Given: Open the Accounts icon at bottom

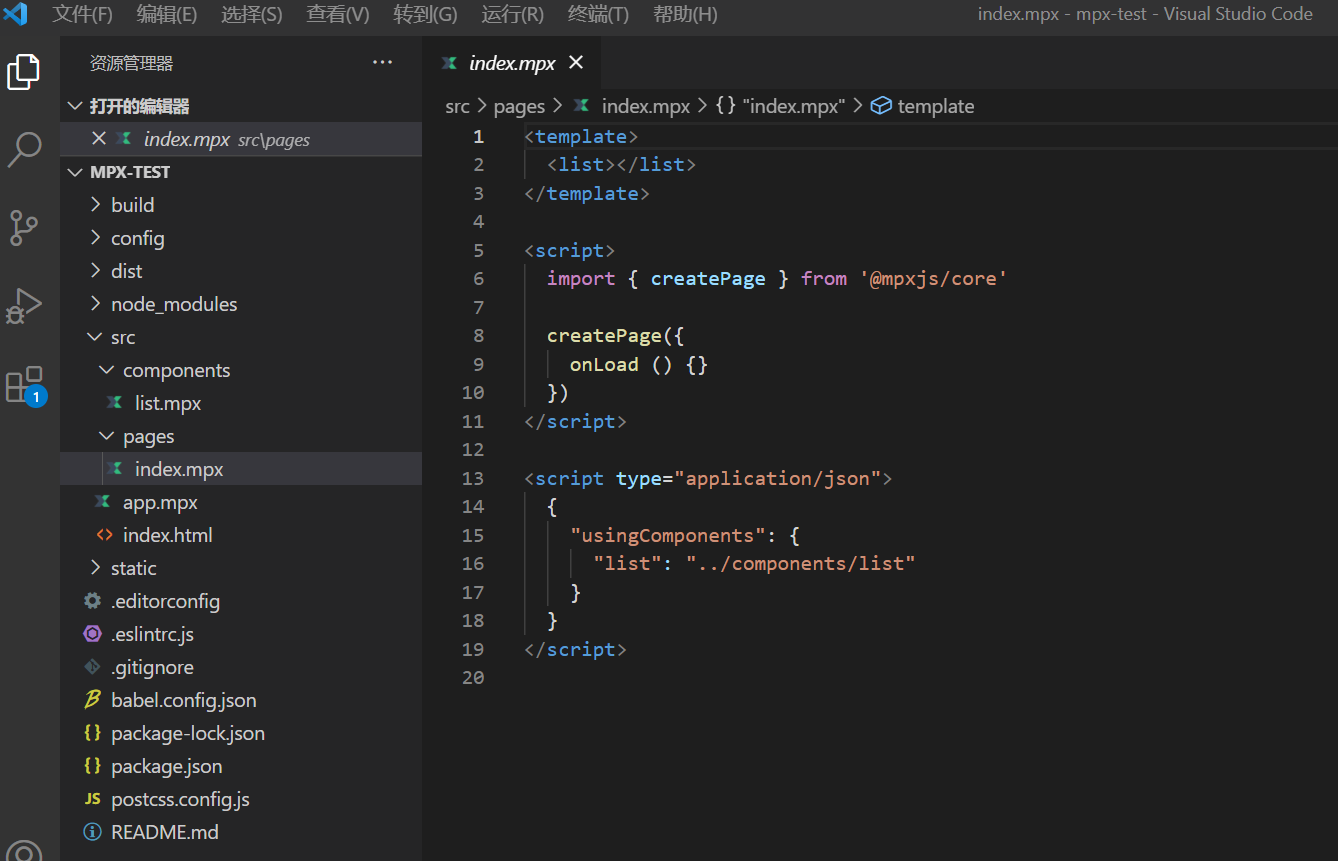Looking at the screenshot, I should (x=24, y=851).
